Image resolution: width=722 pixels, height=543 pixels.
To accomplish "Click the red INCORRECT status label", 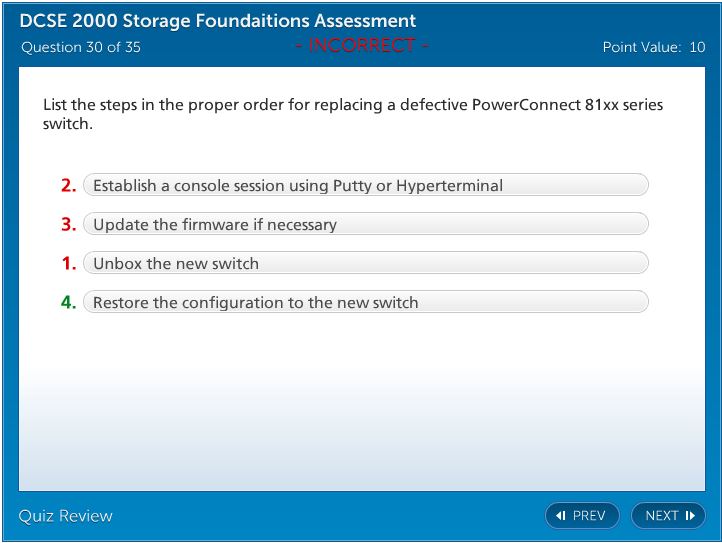I will (x=362, y=46).
